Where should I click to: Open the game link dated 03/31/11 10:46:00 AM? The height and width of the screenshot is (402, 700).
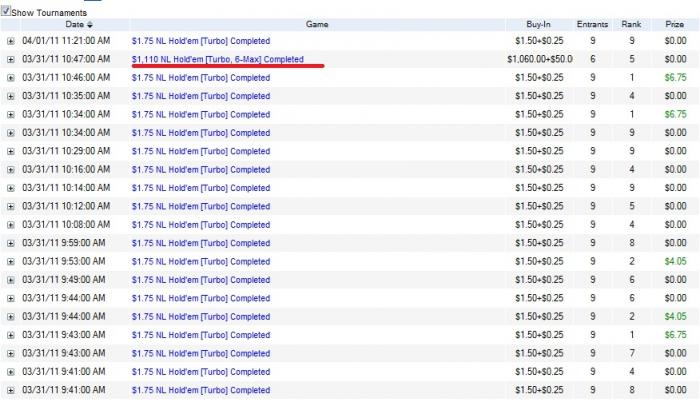(x=201, y=78)
